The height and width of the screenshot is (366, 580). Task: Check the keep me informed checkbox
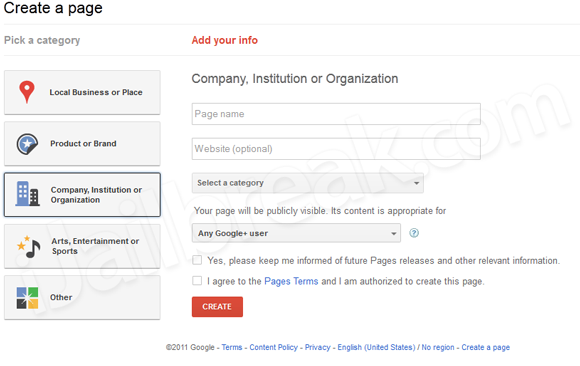(197, 260)
